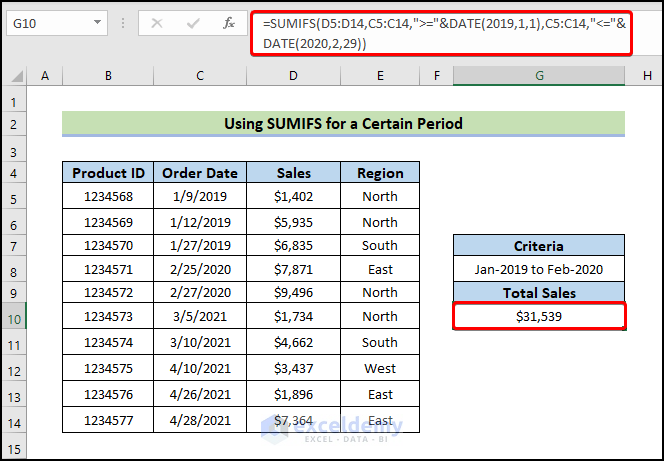Click the sales value $9,496
The width and height of the screenshot is (664, 461).
click(x=293, y=293)
